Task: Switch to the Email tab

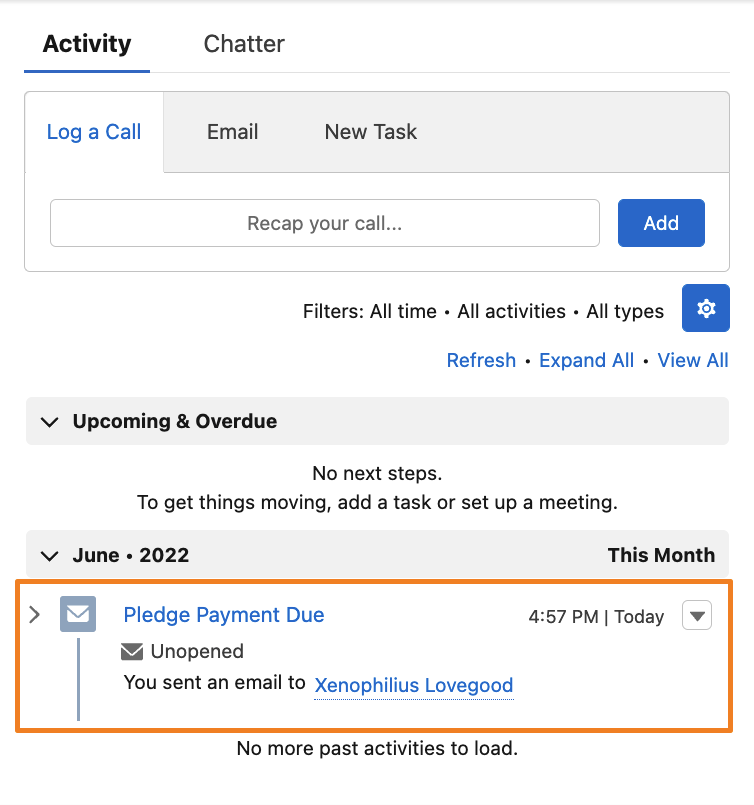Action: click(231, 131)
